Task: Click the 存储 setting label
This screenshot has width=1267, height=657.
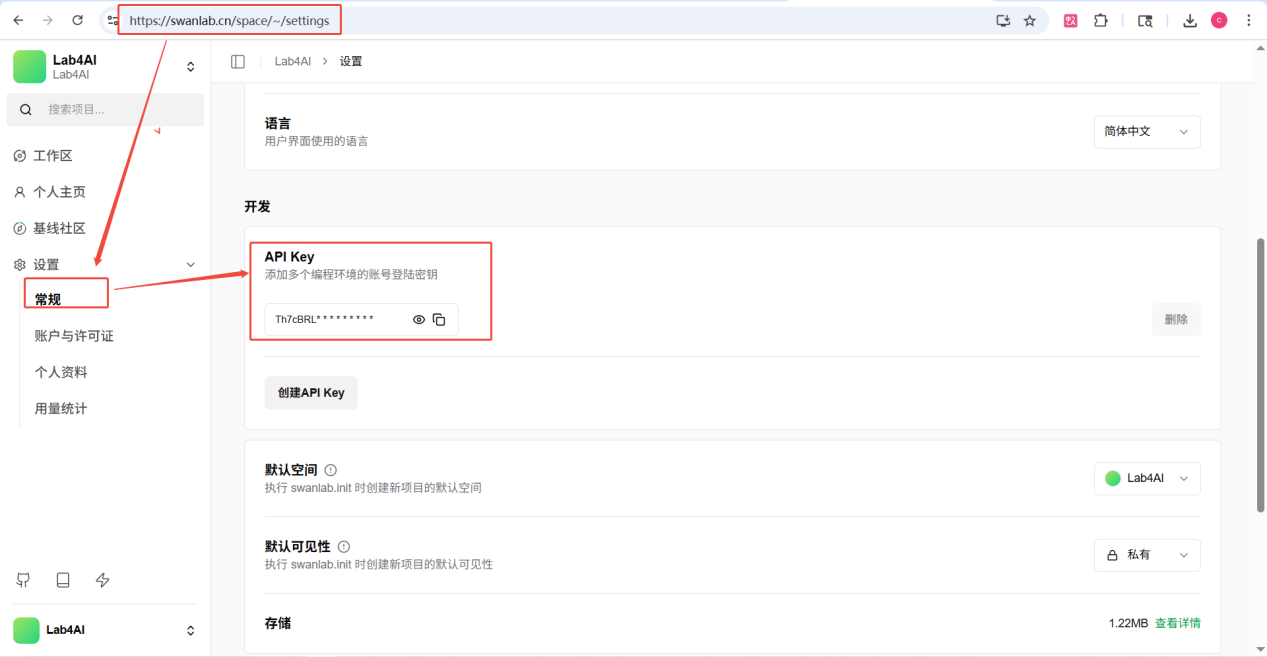Action: (278, 623)
